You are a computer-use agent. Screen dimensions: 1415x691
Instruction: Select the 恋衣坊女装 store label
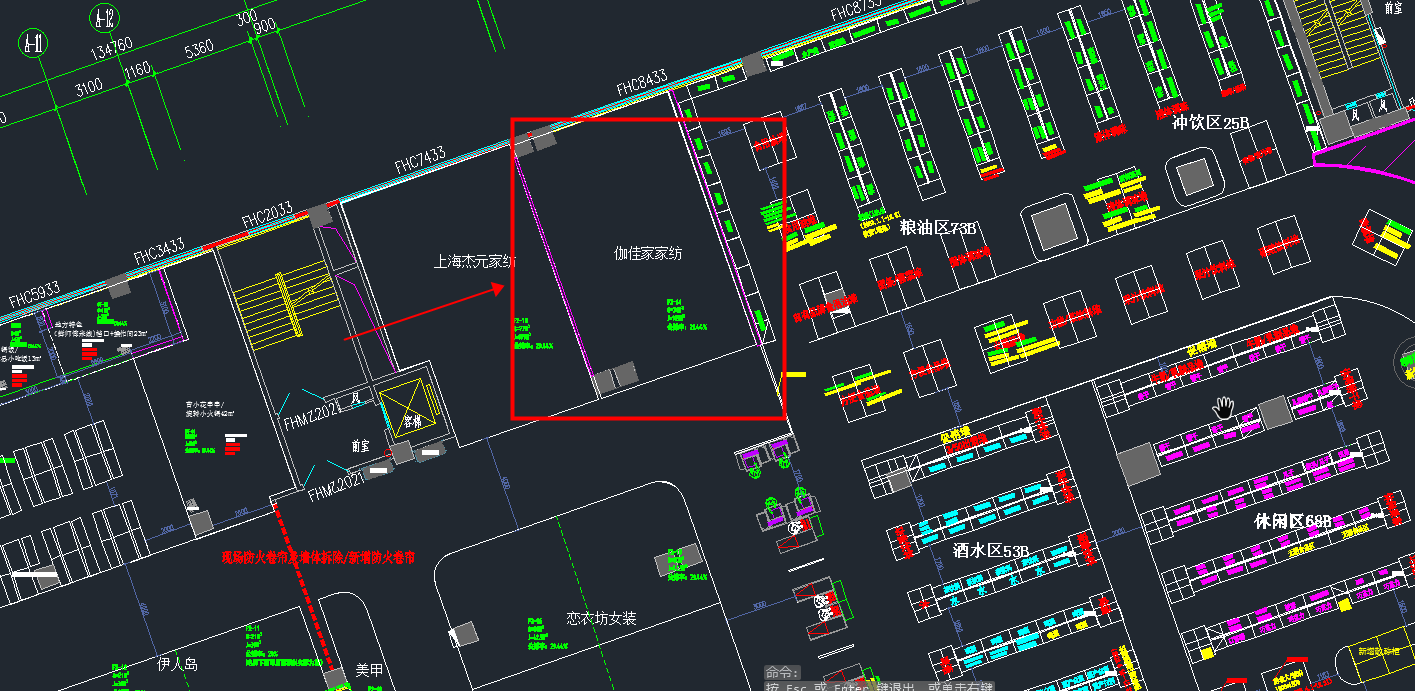point(601,618)
